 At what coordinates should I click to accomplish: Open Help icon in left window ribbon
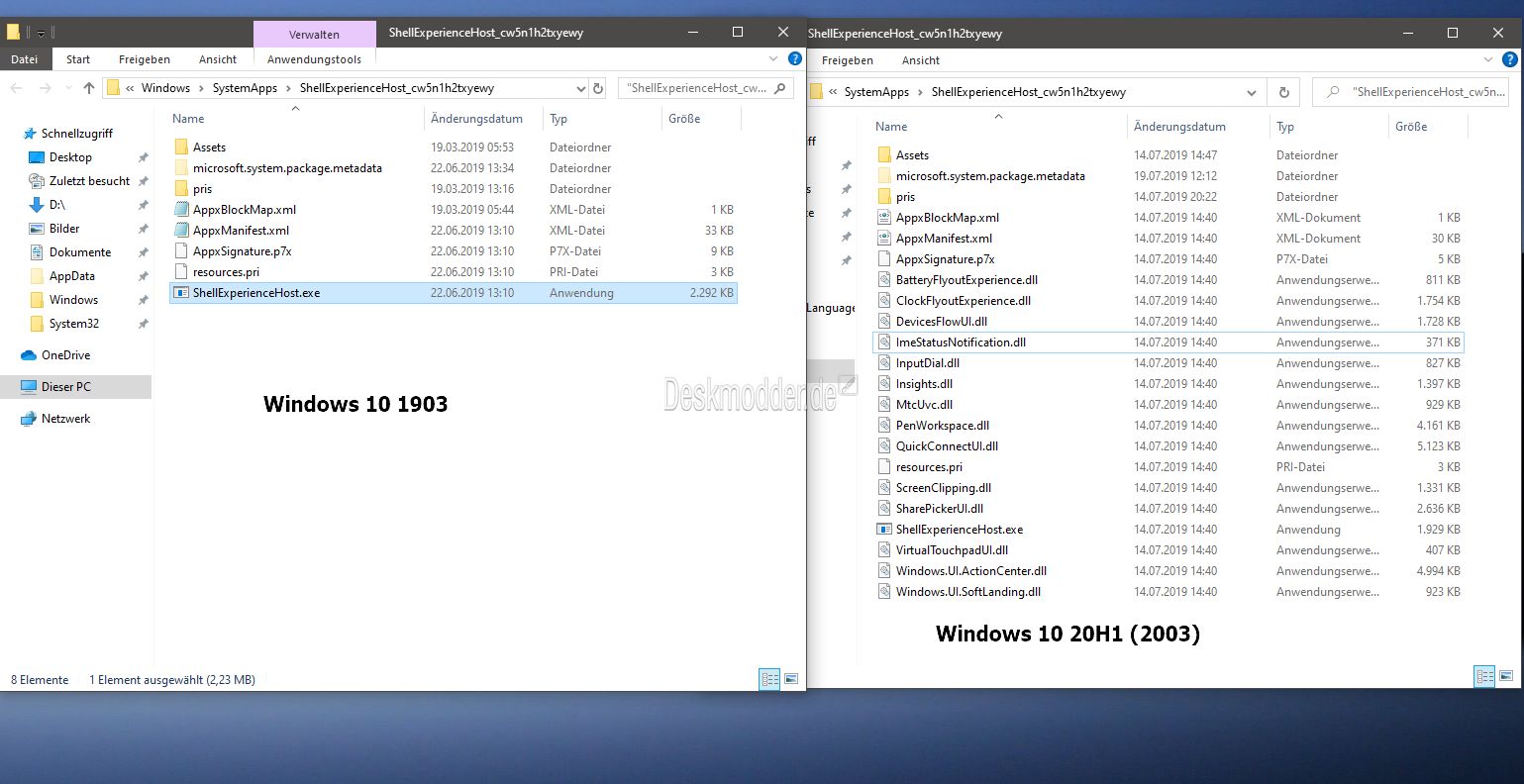pos(794,59)
